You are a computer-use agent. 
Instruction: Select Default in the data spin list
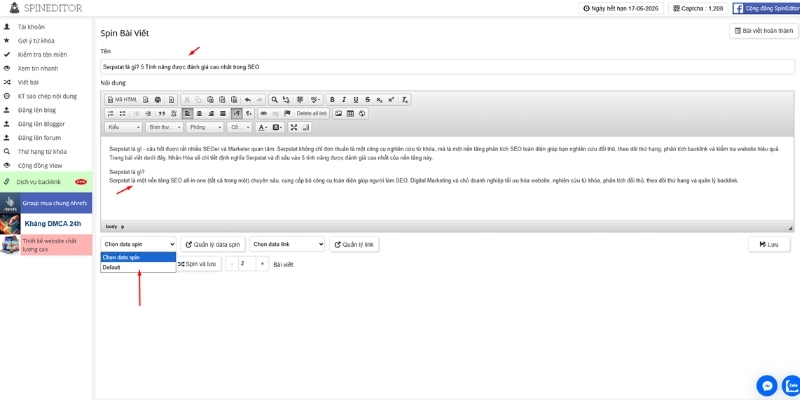(x=138, y=267)
